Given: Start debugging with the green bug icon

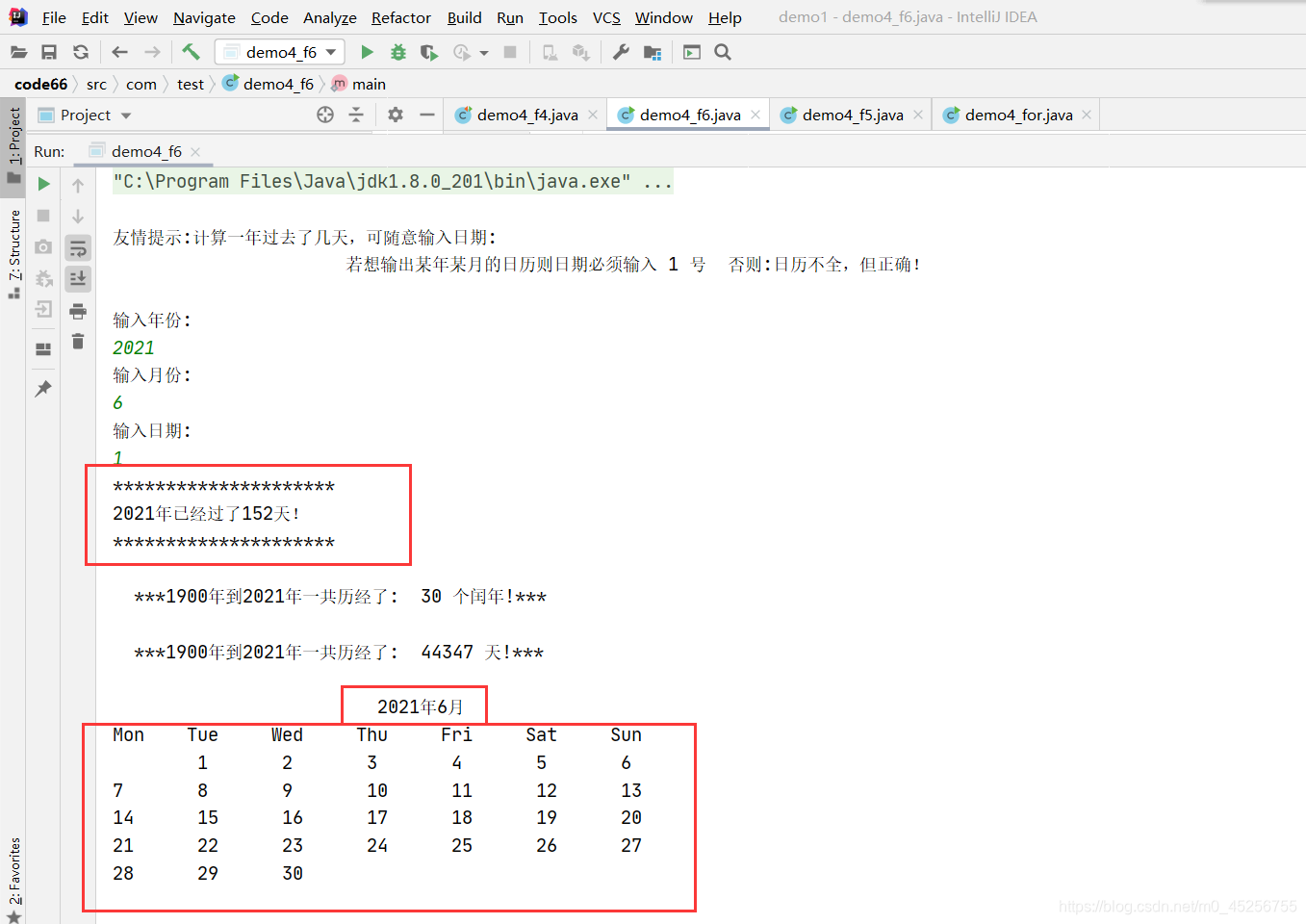Looking at the screenshot, I should (x=398, y=52).
